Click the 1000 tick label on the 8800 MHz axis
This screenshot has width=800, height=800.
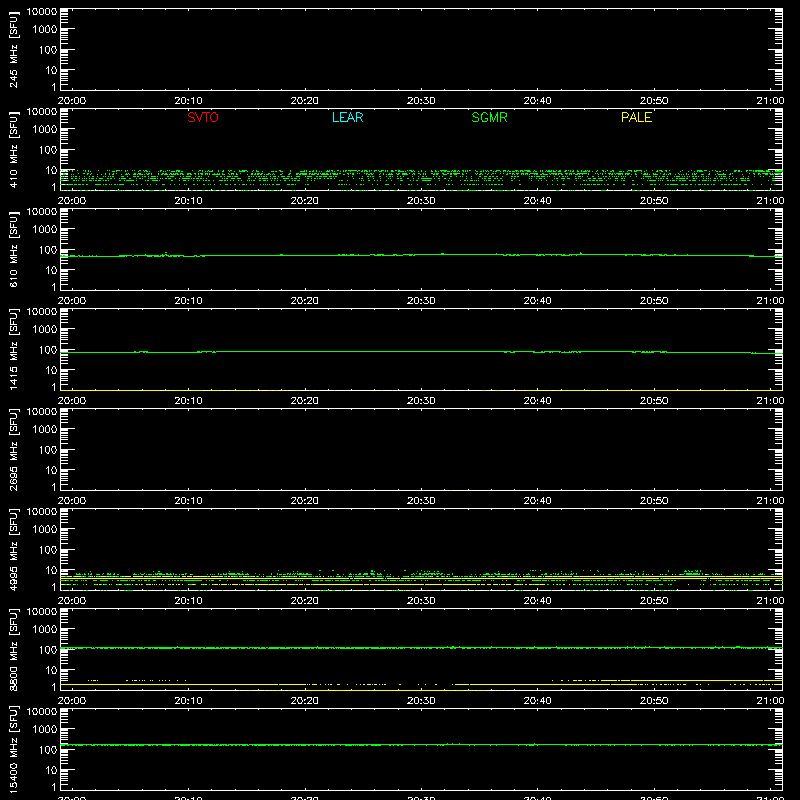point(45,630)
